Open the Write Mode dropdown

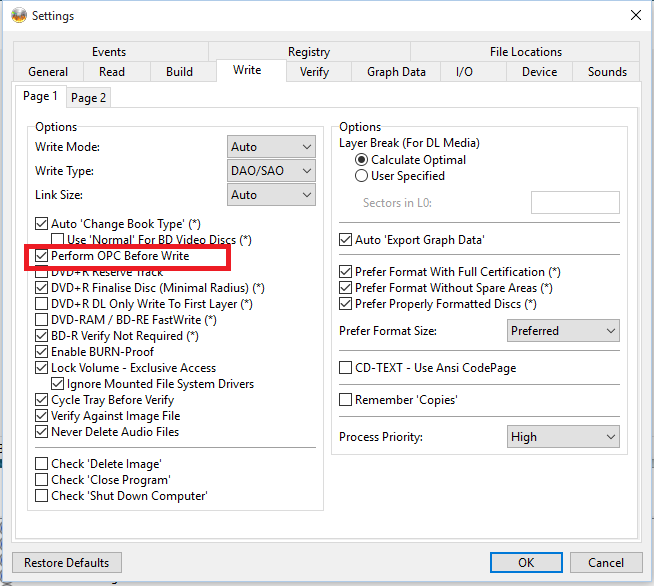tap(271, 147)
